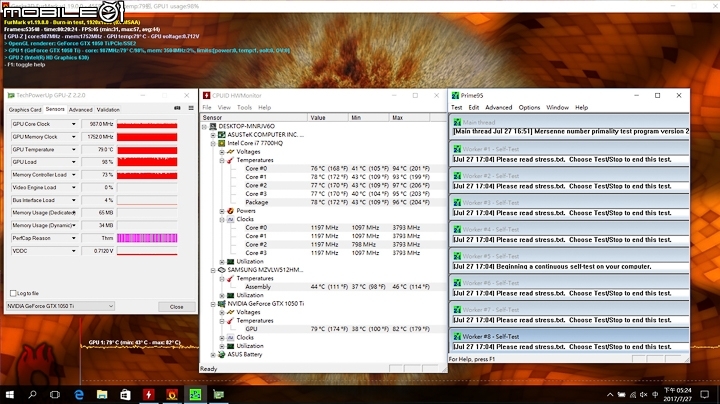Click the GPU-Z Close button
Viewport: 720px width, 404px height.
[176, 307]
